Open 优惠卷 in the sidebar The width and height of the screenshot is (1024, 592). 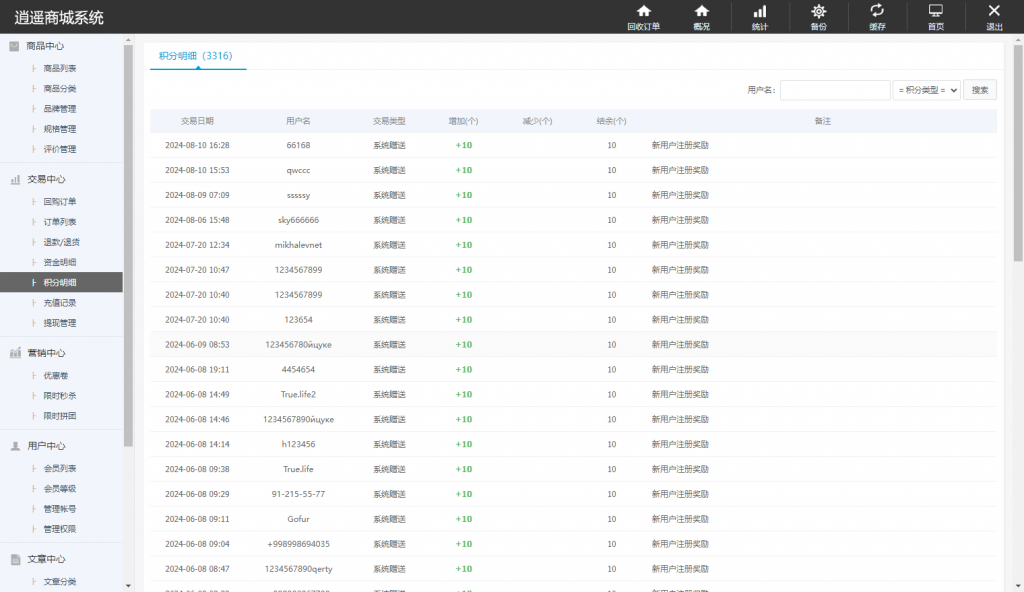click(x=56, y=375)
